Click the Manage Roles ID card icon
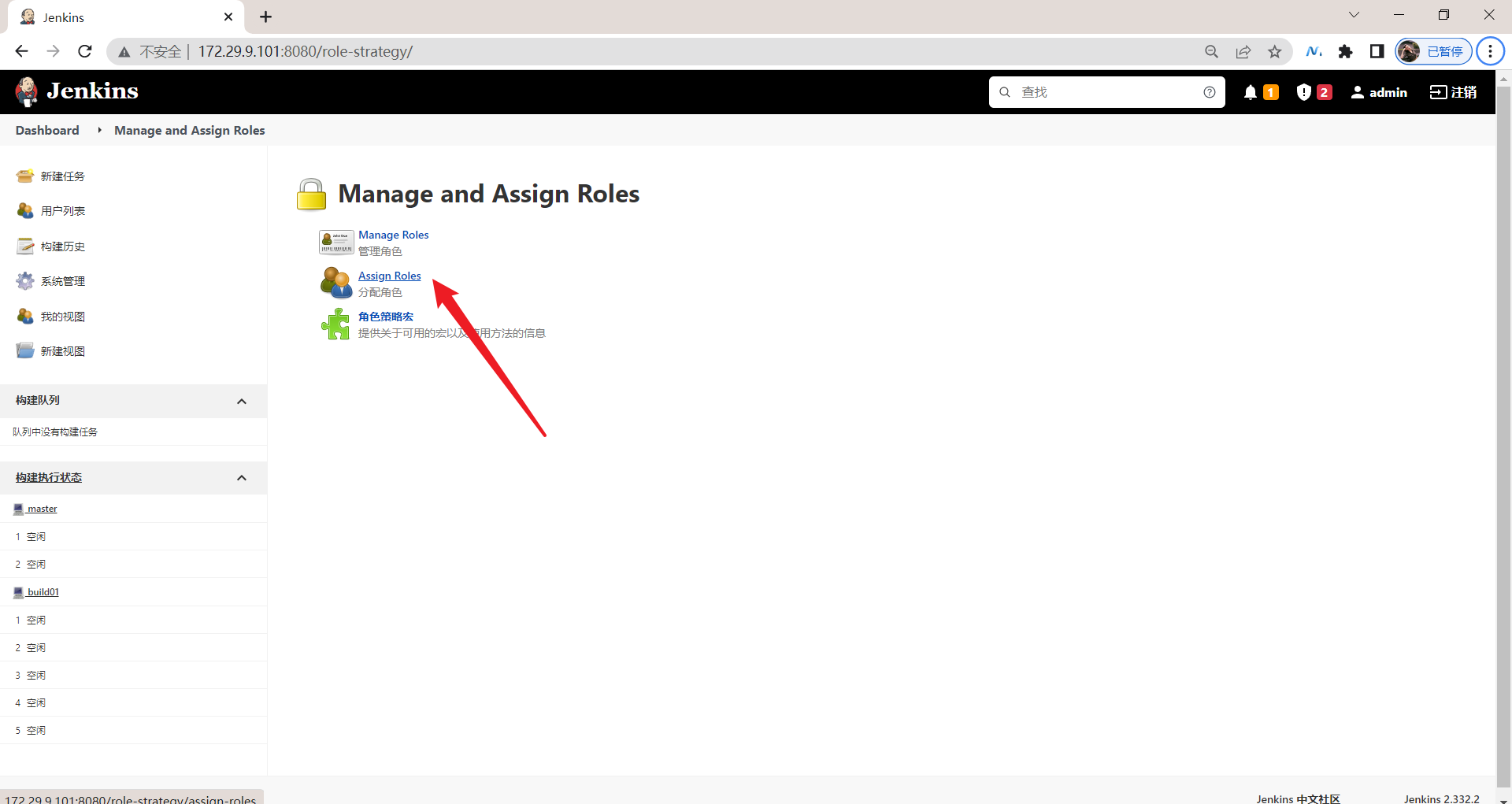Screen dimensions: 1512x804 [336, 242]
